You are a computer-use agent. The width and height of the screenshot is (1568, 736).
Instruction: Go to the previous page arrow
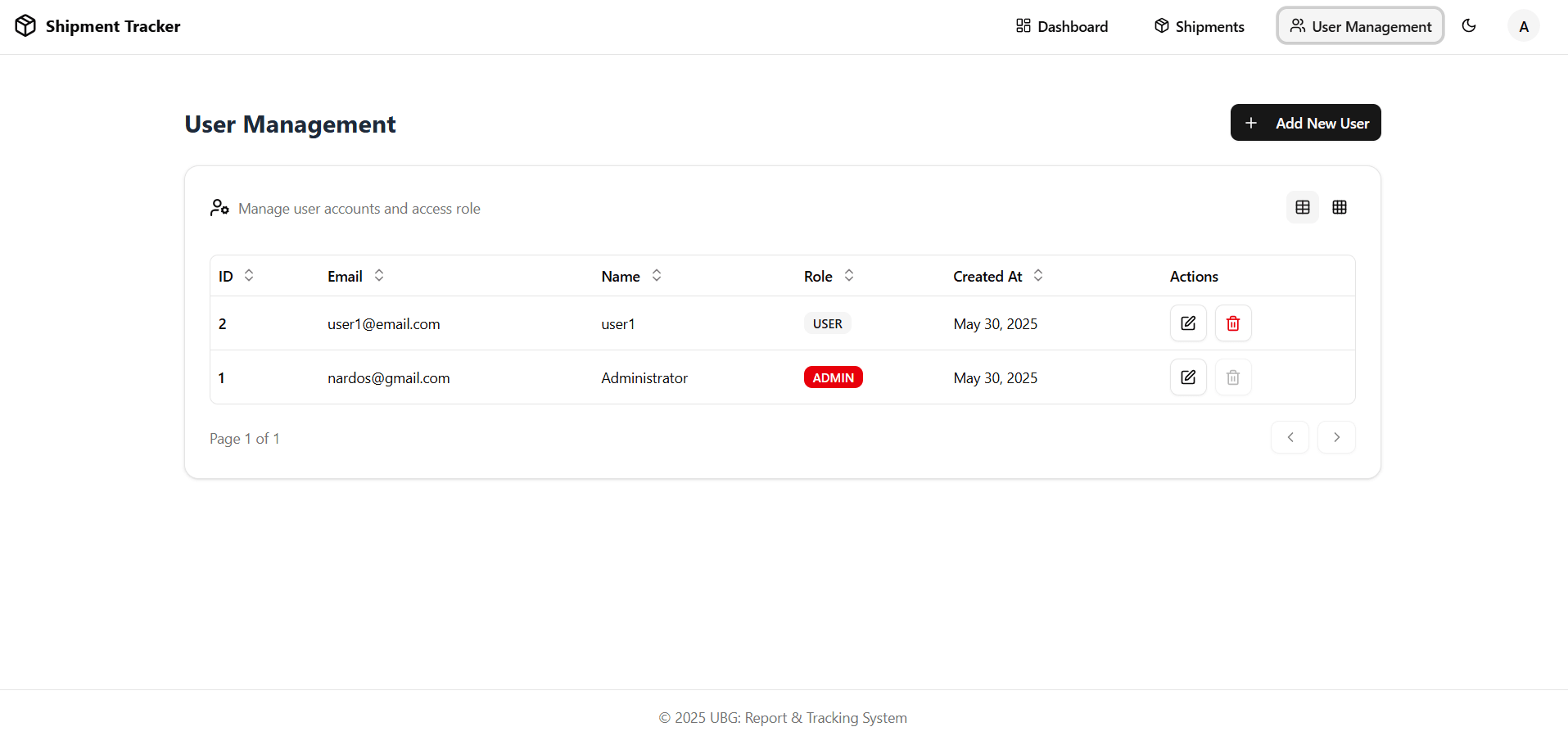[1290, 437]
